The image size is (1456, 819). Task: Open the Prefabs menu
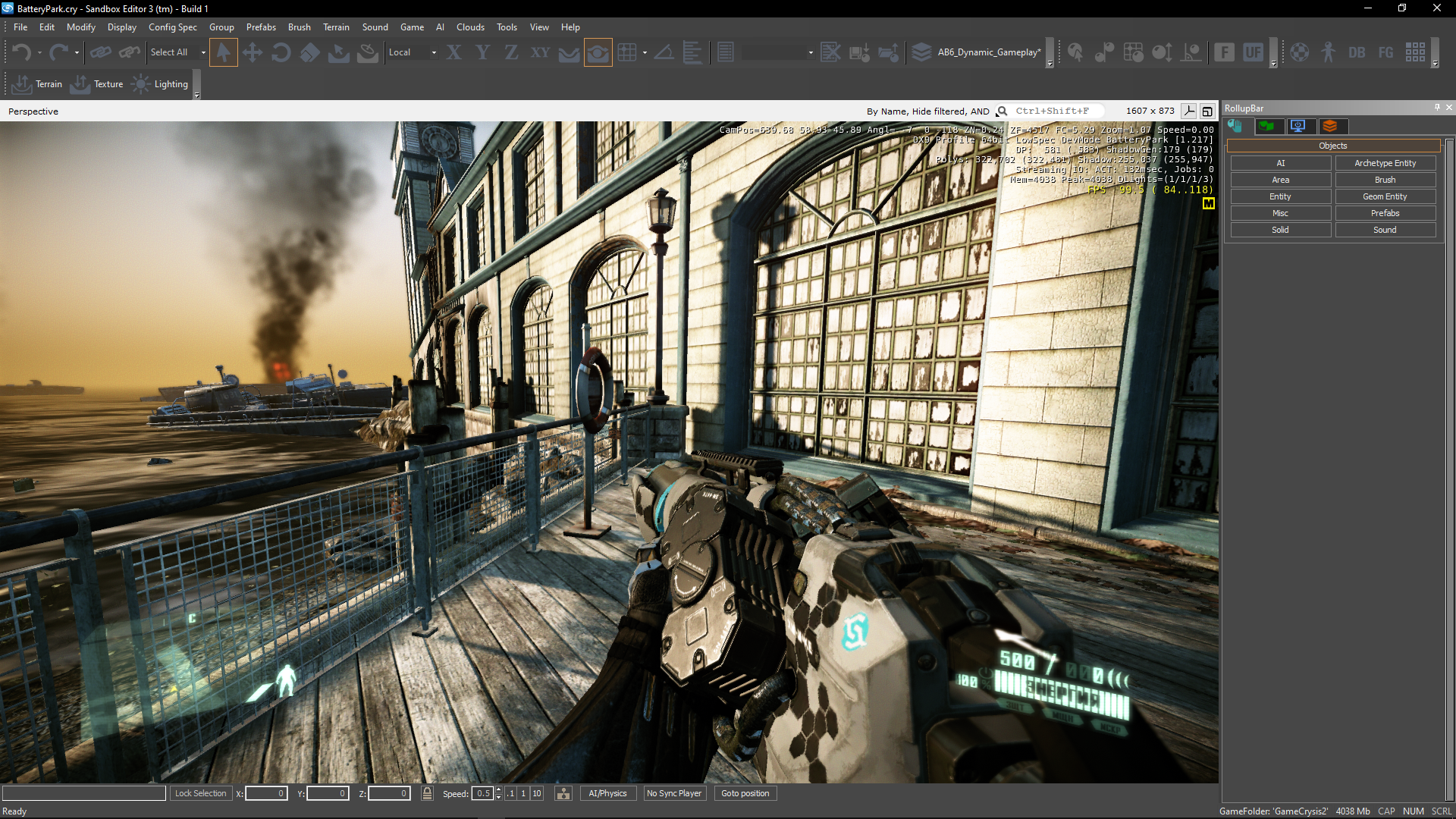point(261,27)
